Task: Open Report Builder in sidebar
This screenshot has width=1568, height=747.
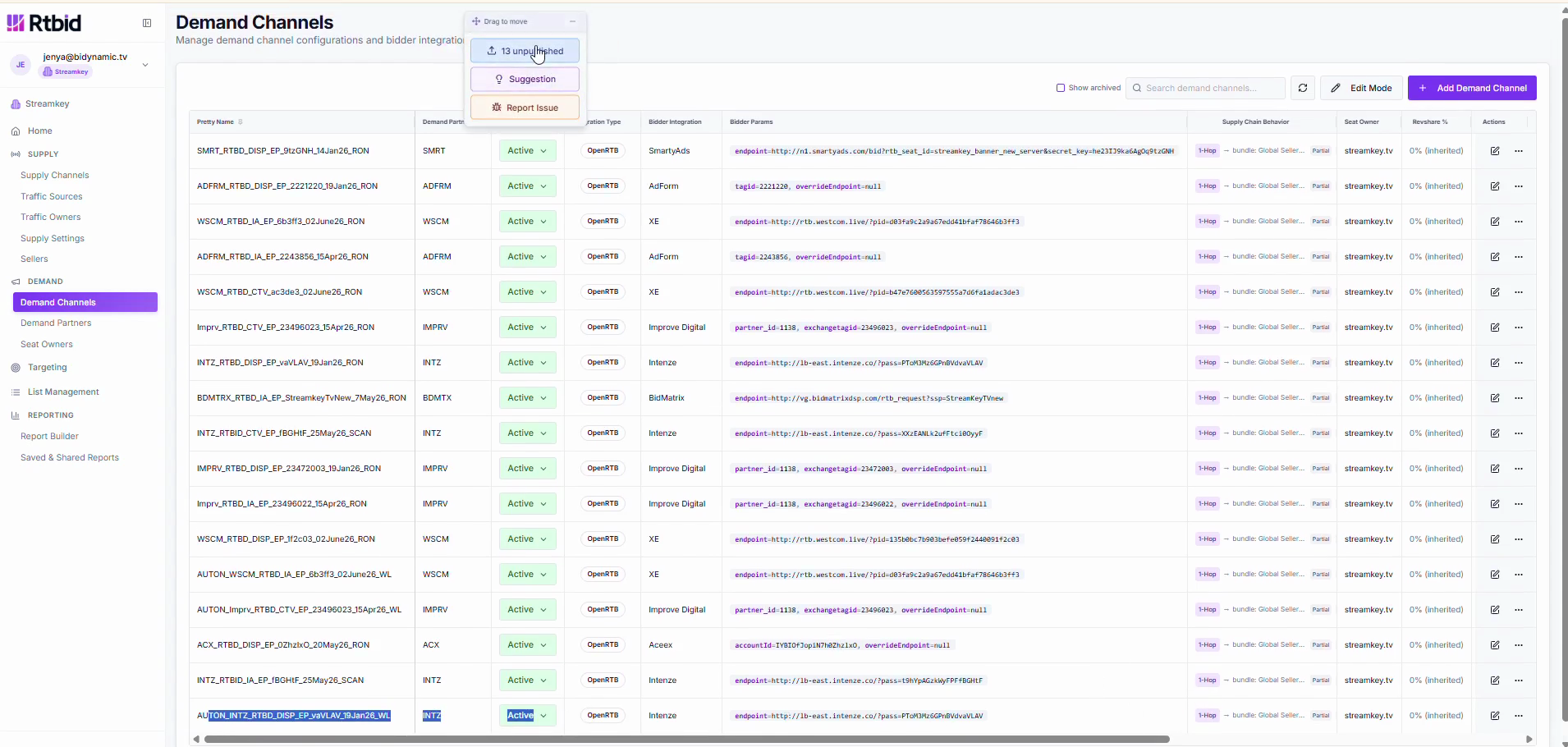Action: point(49,437)
